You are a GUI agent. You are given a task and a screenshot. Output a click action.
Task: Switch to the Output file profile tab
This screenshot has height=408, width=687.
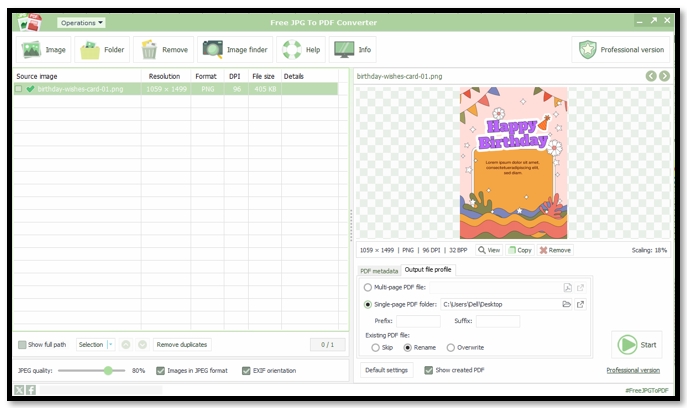pos(428,270)
